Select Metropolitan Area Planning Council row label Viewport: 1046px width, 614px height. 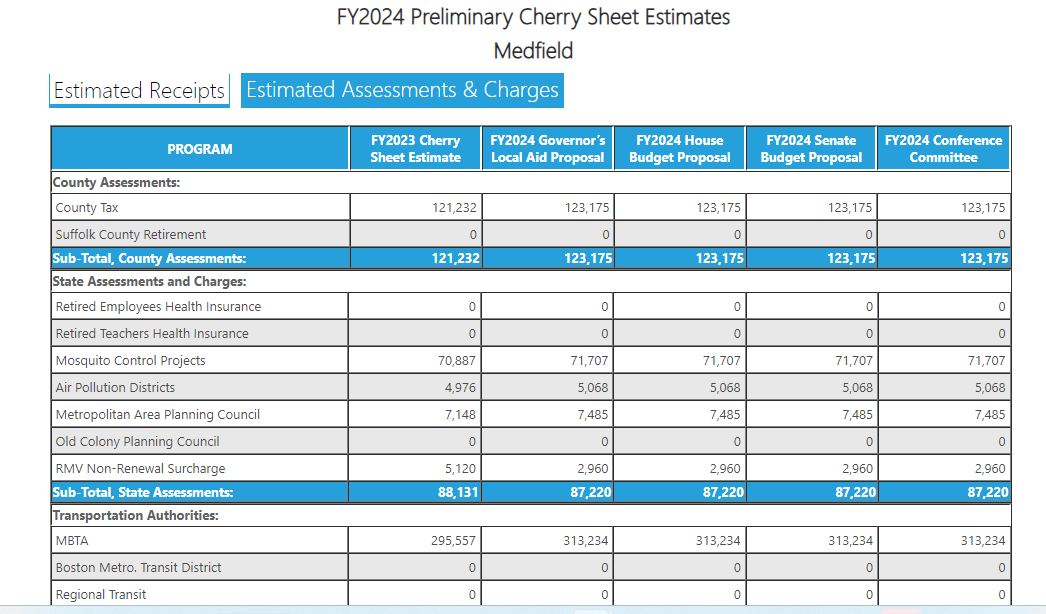coord(158,415)
